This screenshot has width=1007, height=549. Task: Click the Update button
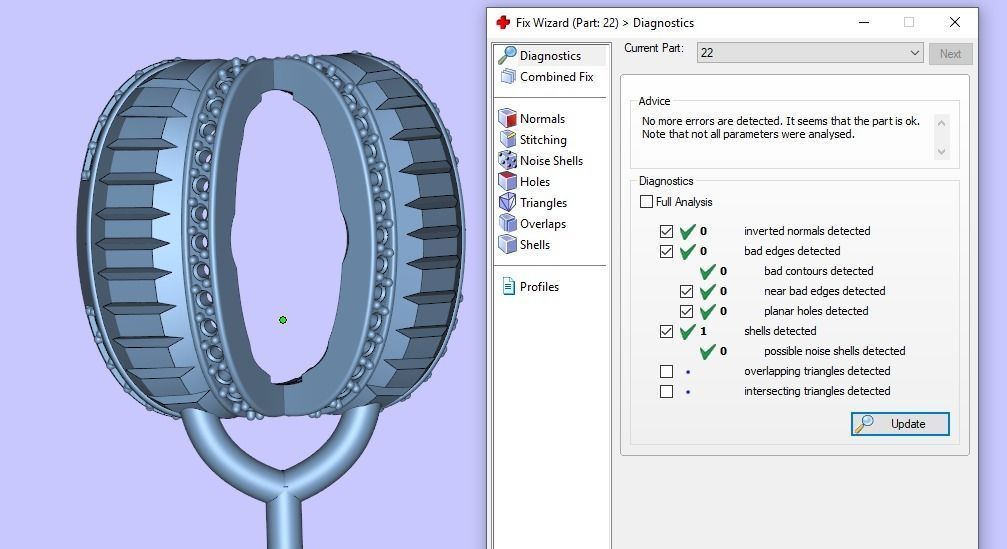coord(900,424)
